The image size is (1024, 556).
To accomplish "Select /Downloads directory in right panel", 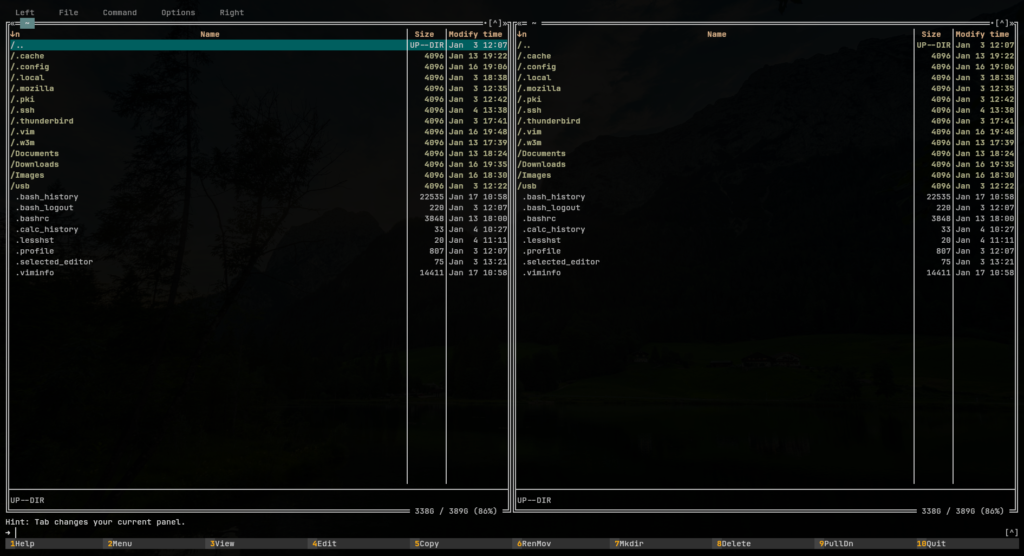I will [x=765, y=165].
